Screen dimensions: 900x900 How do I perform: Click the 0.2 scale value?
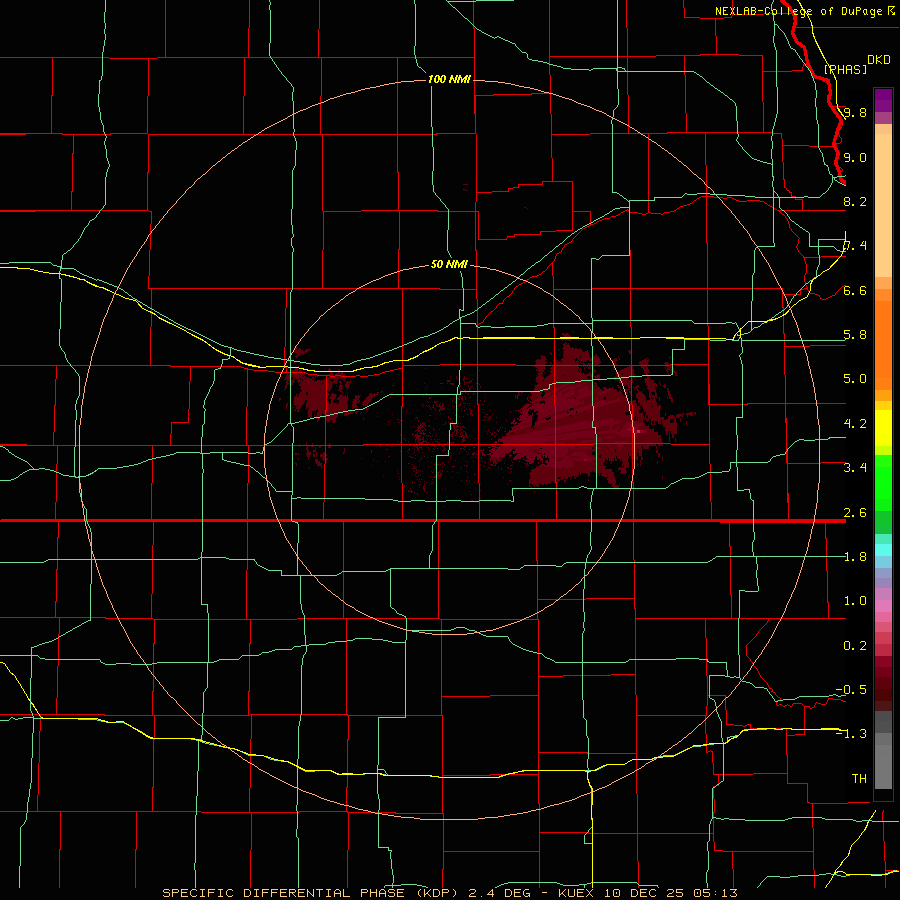click(855, 646)
